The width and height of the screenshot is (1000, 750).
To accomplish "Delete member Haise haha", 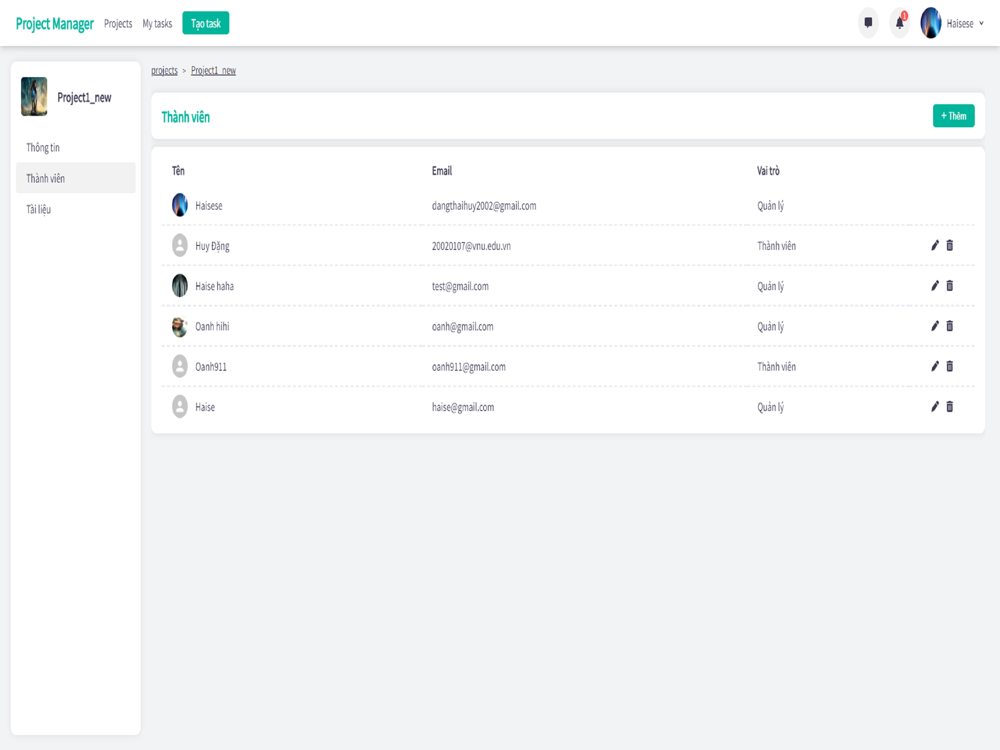I will click(950, 286).
